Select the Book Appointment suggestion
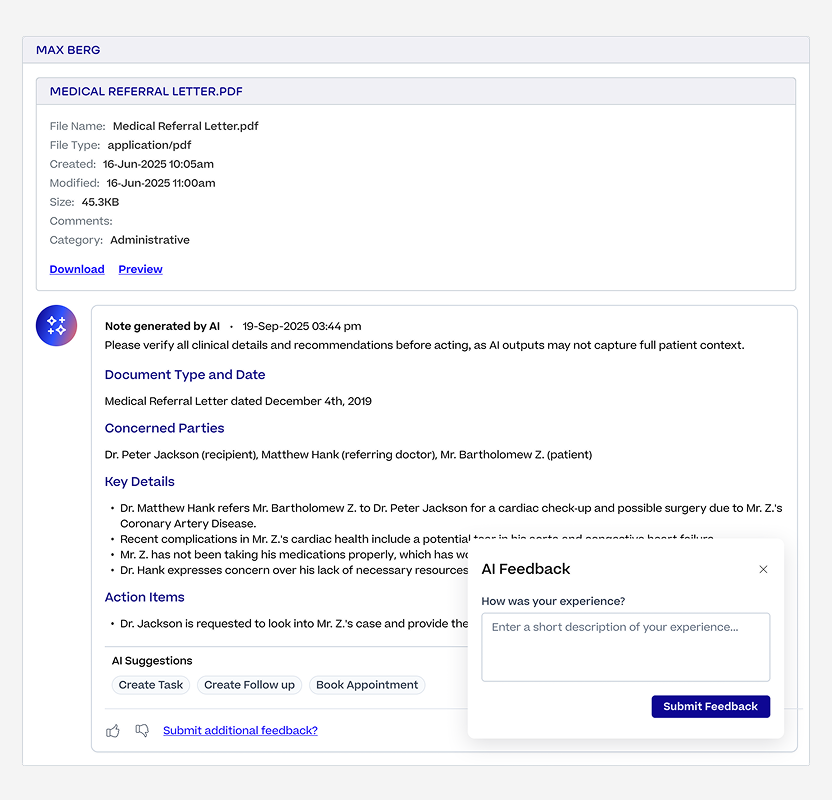This screenshot has height=800, width=832. pos(367,685)
